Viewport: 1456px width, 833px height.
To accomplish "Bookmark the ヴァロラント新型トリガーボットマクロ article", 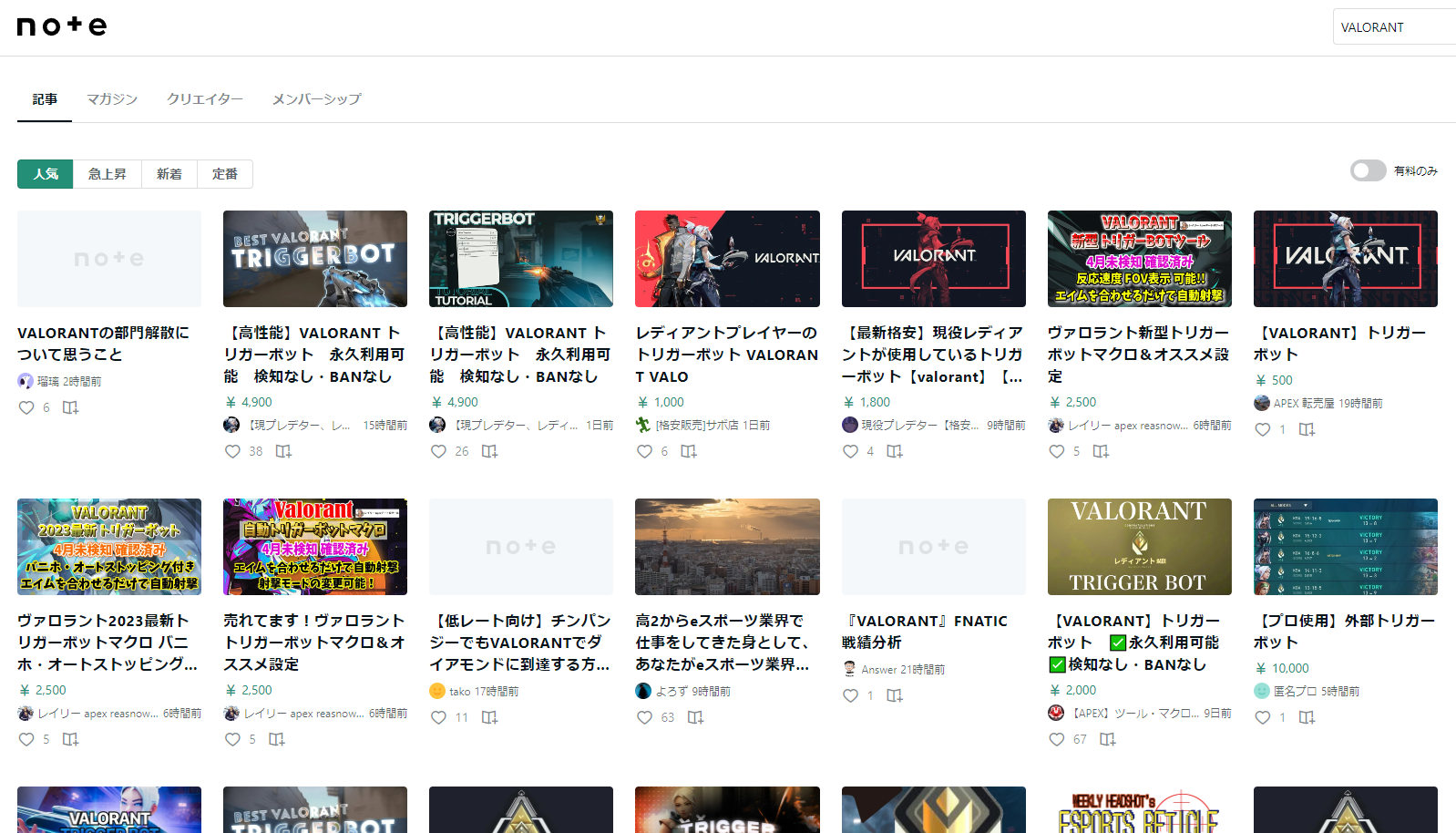I will coord(1101,451).
